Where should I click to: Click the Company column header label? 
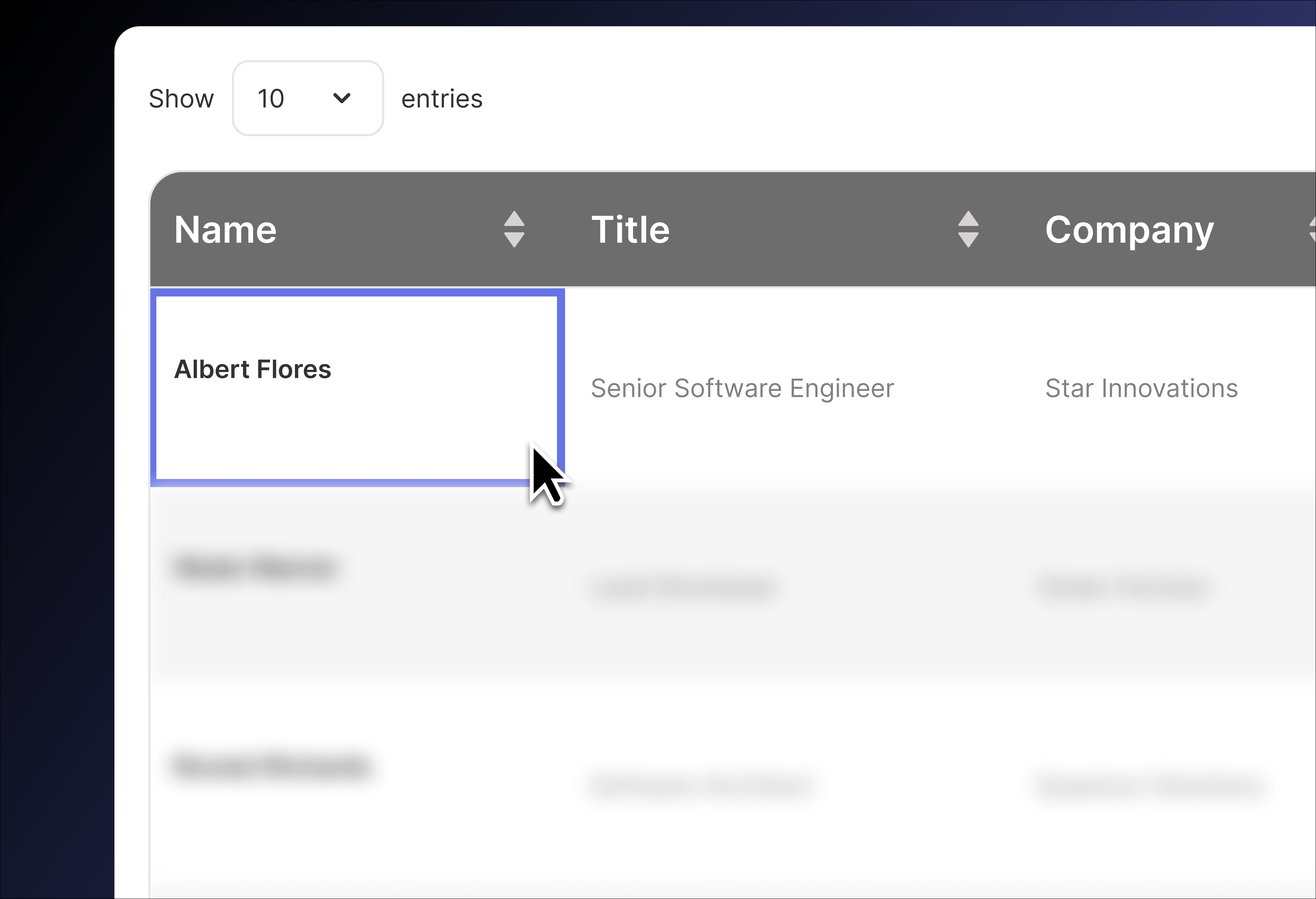pos(1130,231)
